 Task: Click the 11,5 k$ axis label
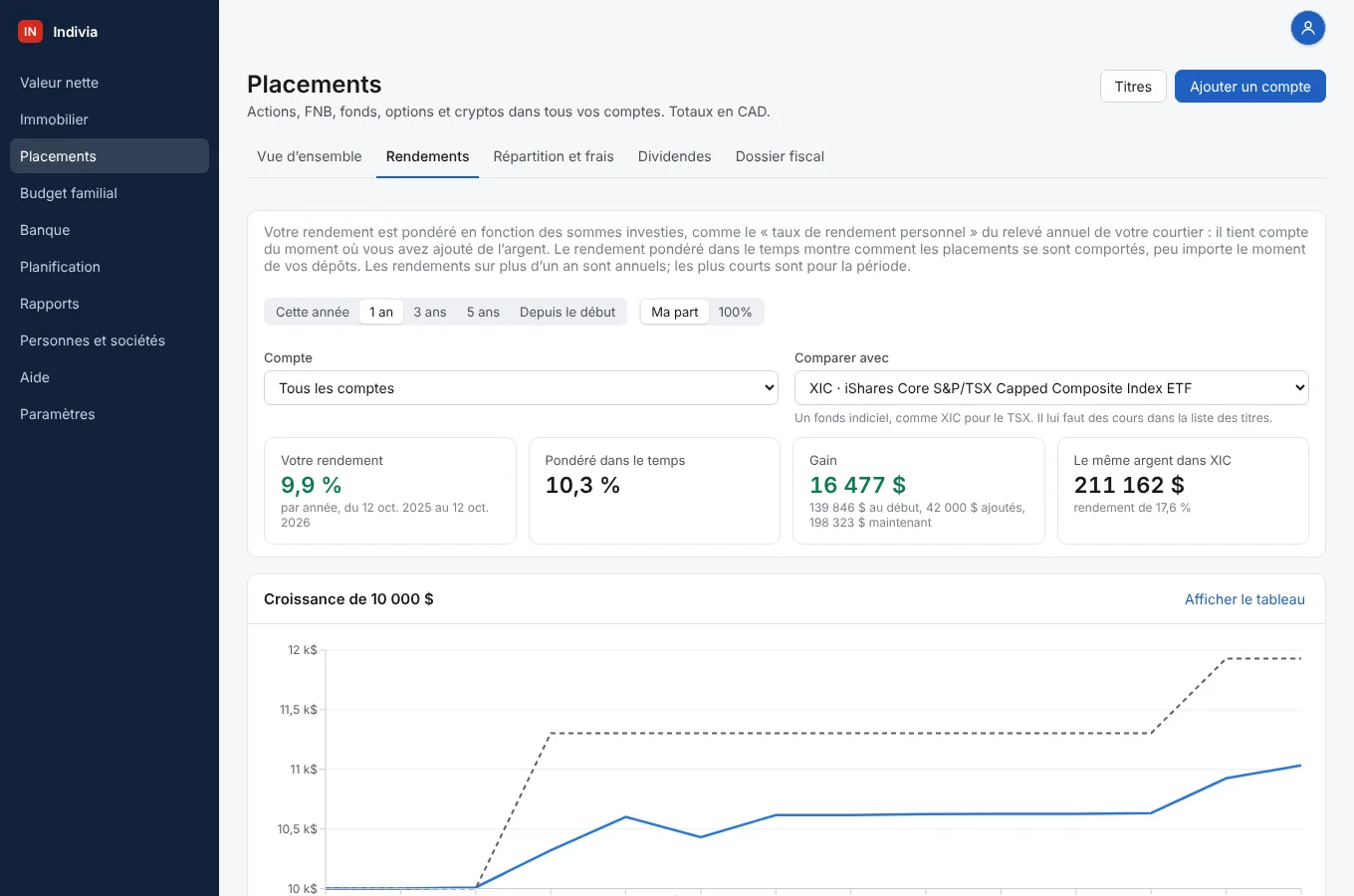tap(299, 710)
